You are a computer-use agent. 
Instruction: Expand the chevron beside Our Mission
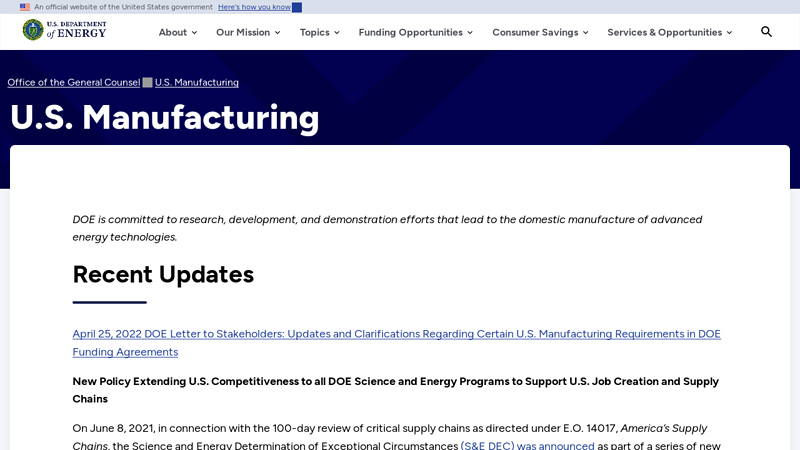pos(278,33)
